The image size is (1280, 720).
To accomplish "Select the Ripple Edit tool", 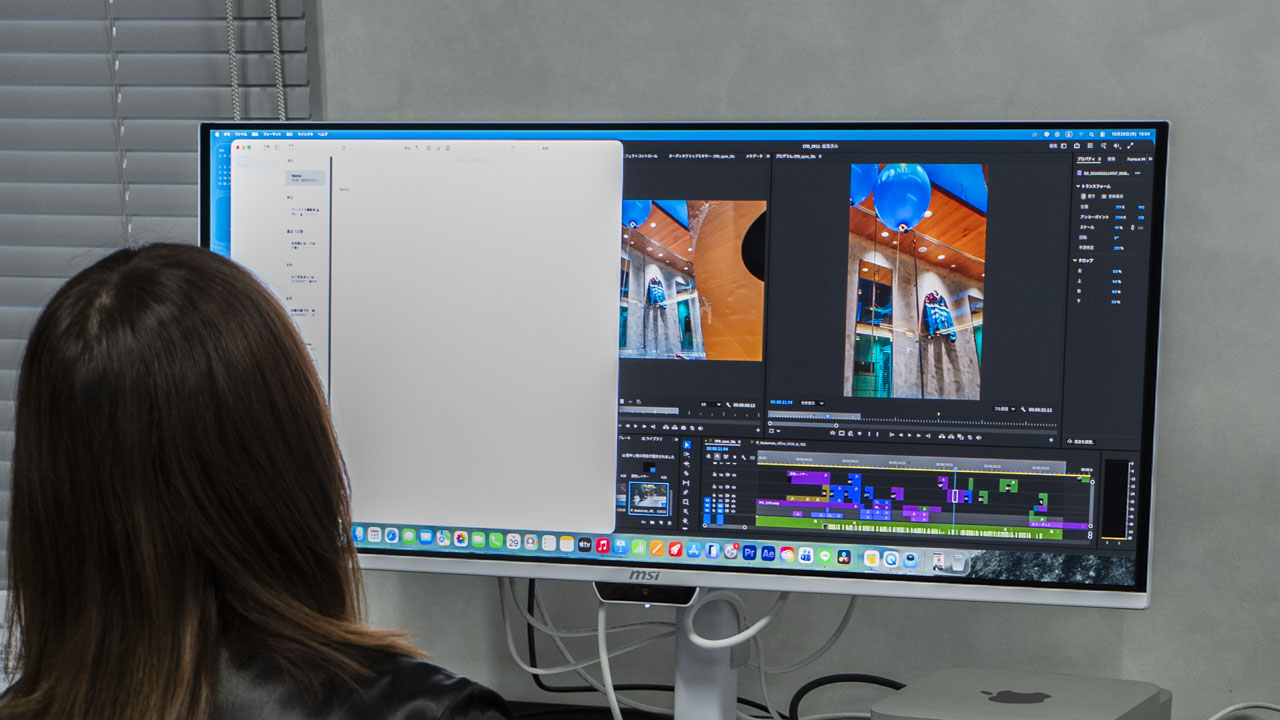I will click(x=686, y=464).
